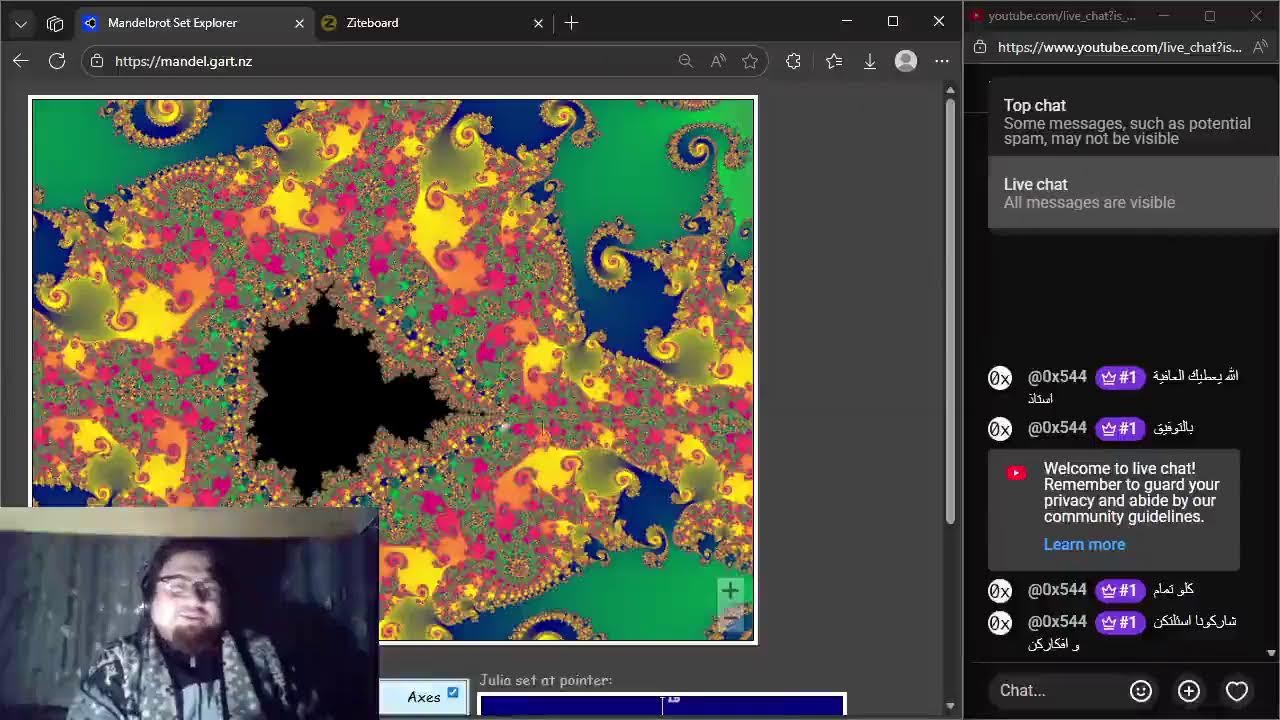Image resolution: width=1280 pixels, height=720 pixels.
Task: Open the page zoom magnifier icon
Action: pos(685,61)
